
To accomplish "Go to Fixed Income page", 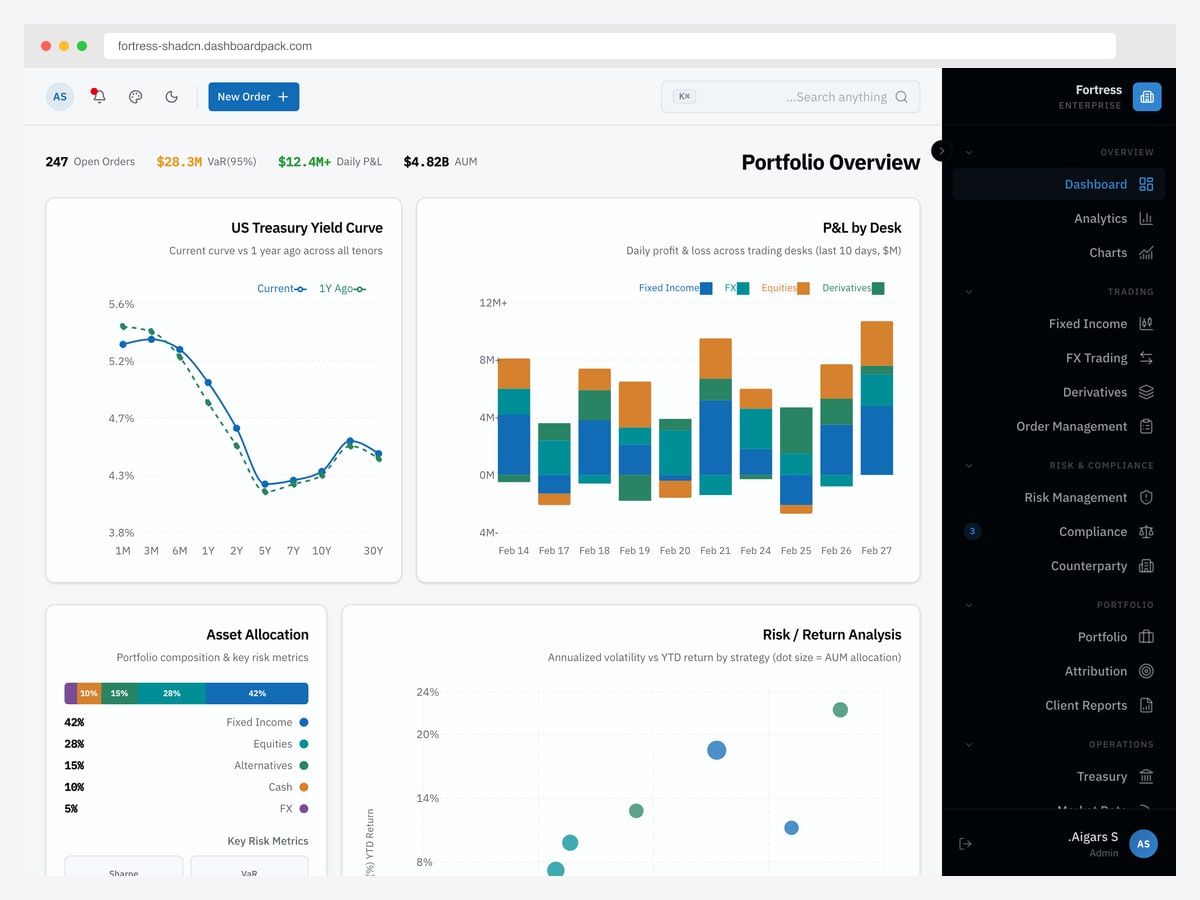I will click(1059, 324).
